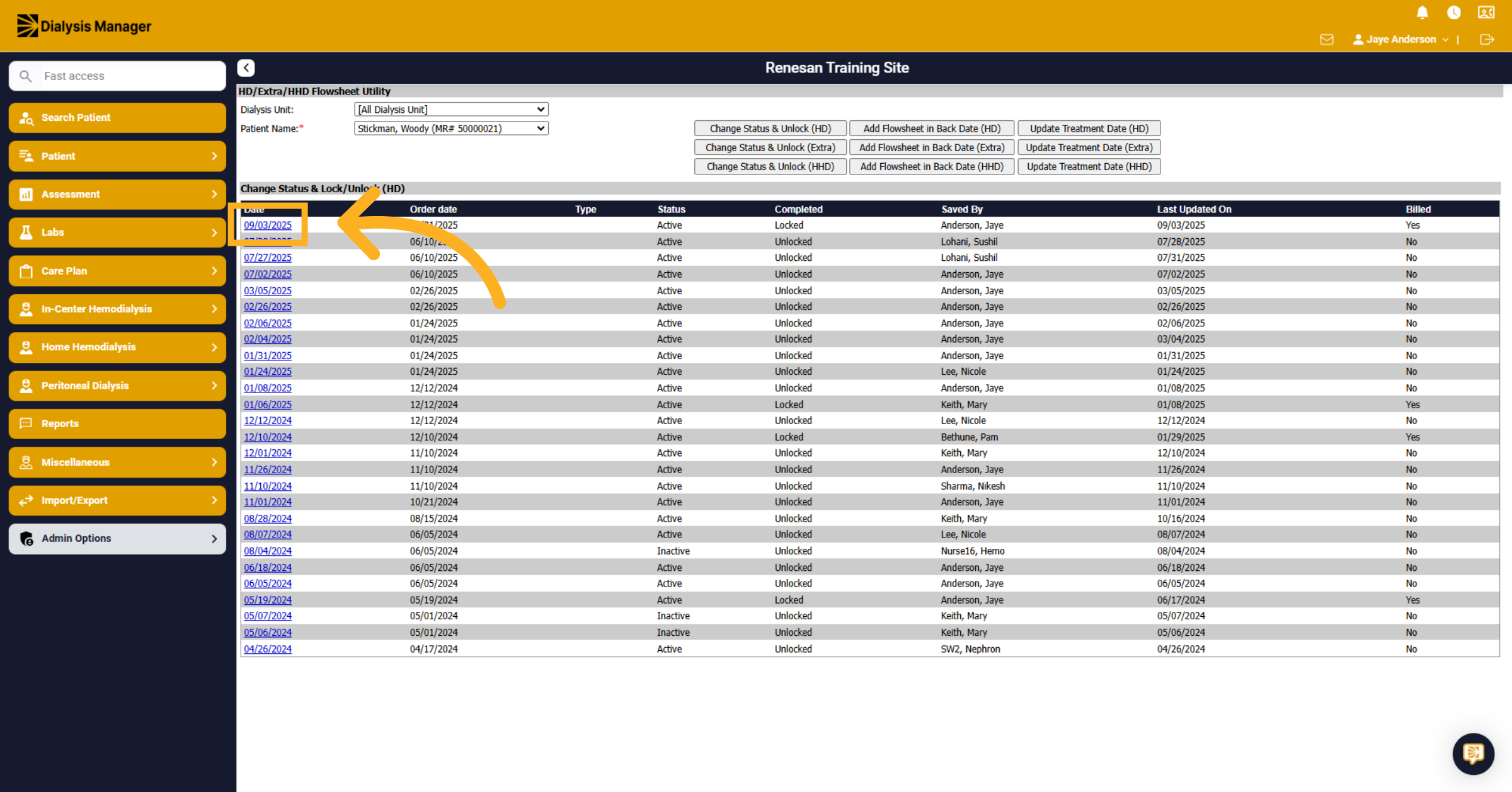This screenshot has width=1512, height=792.
Task: Open the 07/27/2025 flowsheet link
Action: [x=268, y=257]
